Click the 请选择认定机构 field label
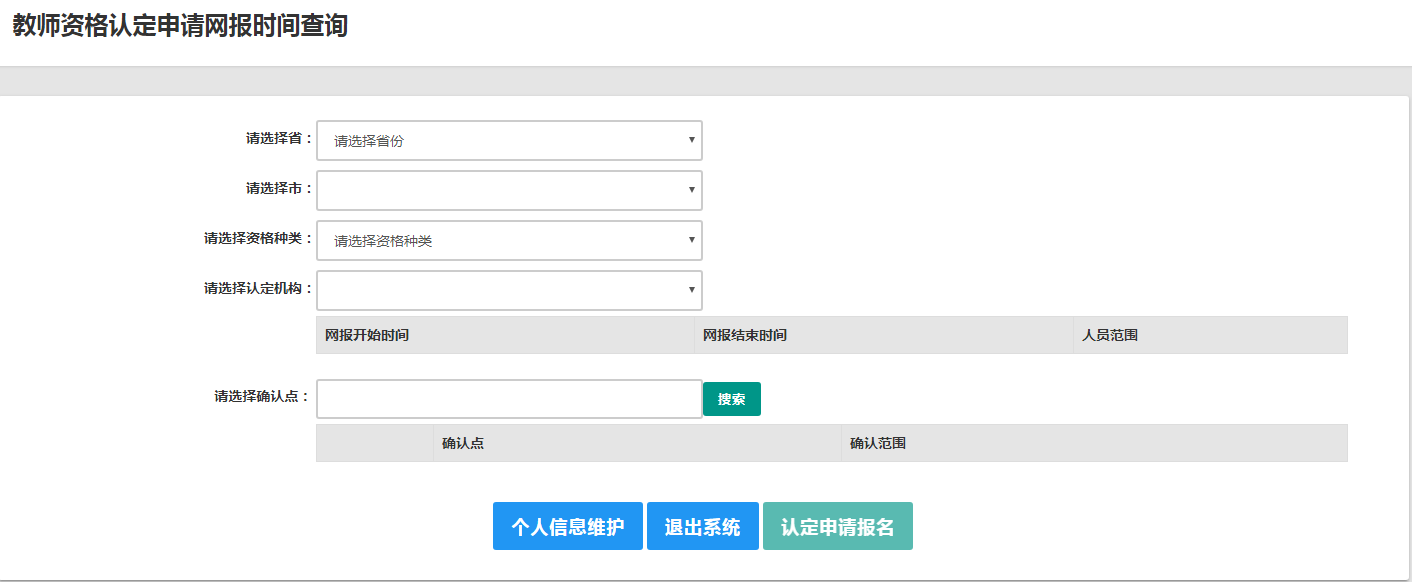The width and height of the screenshot is (1412, 582). (x=258, y=289)
